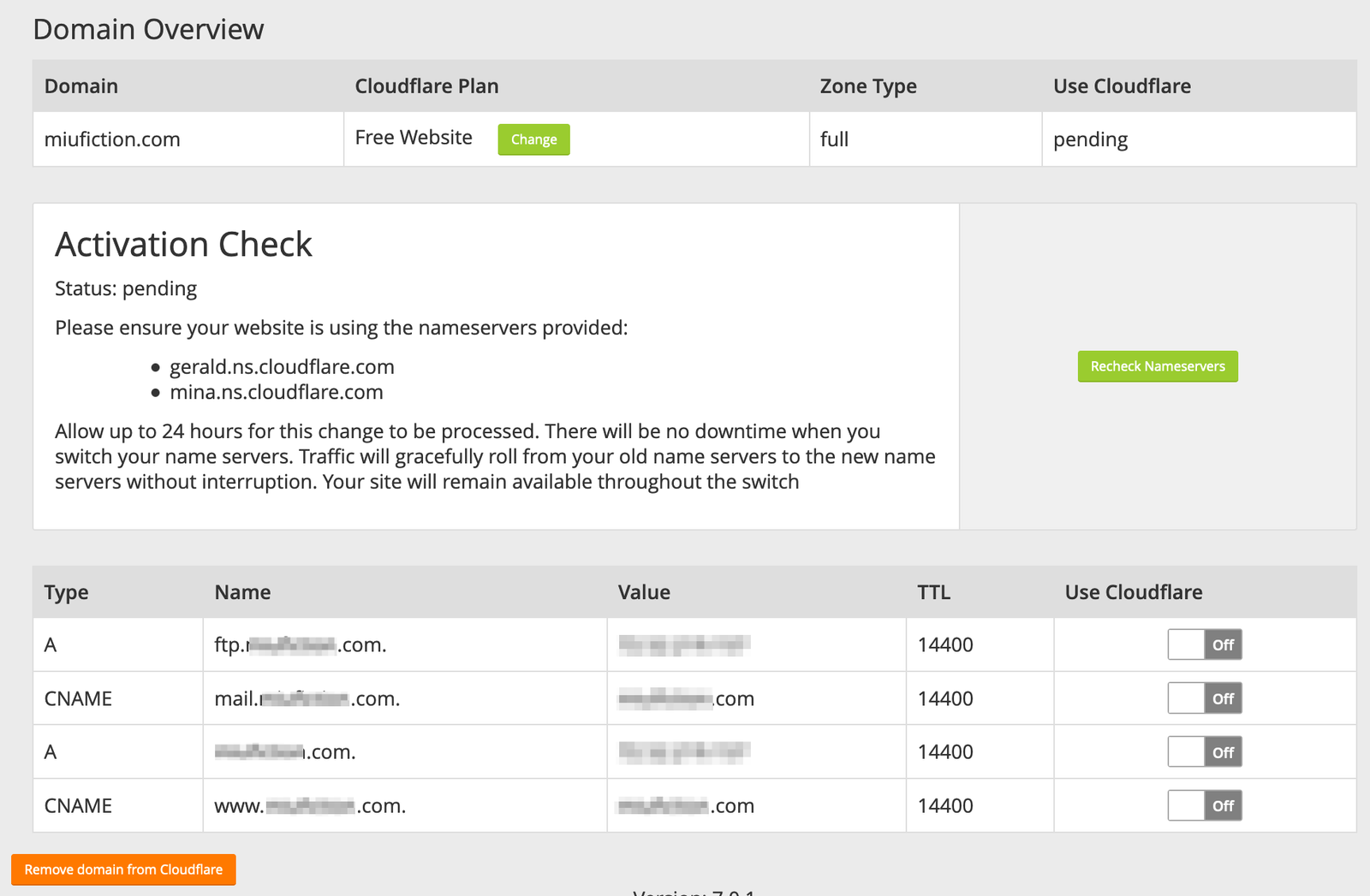The width and height of the screenshot is (1370, 896).
Task: Switch on Cloudflare for root domain A record
Action: [x=1204, y=752]
